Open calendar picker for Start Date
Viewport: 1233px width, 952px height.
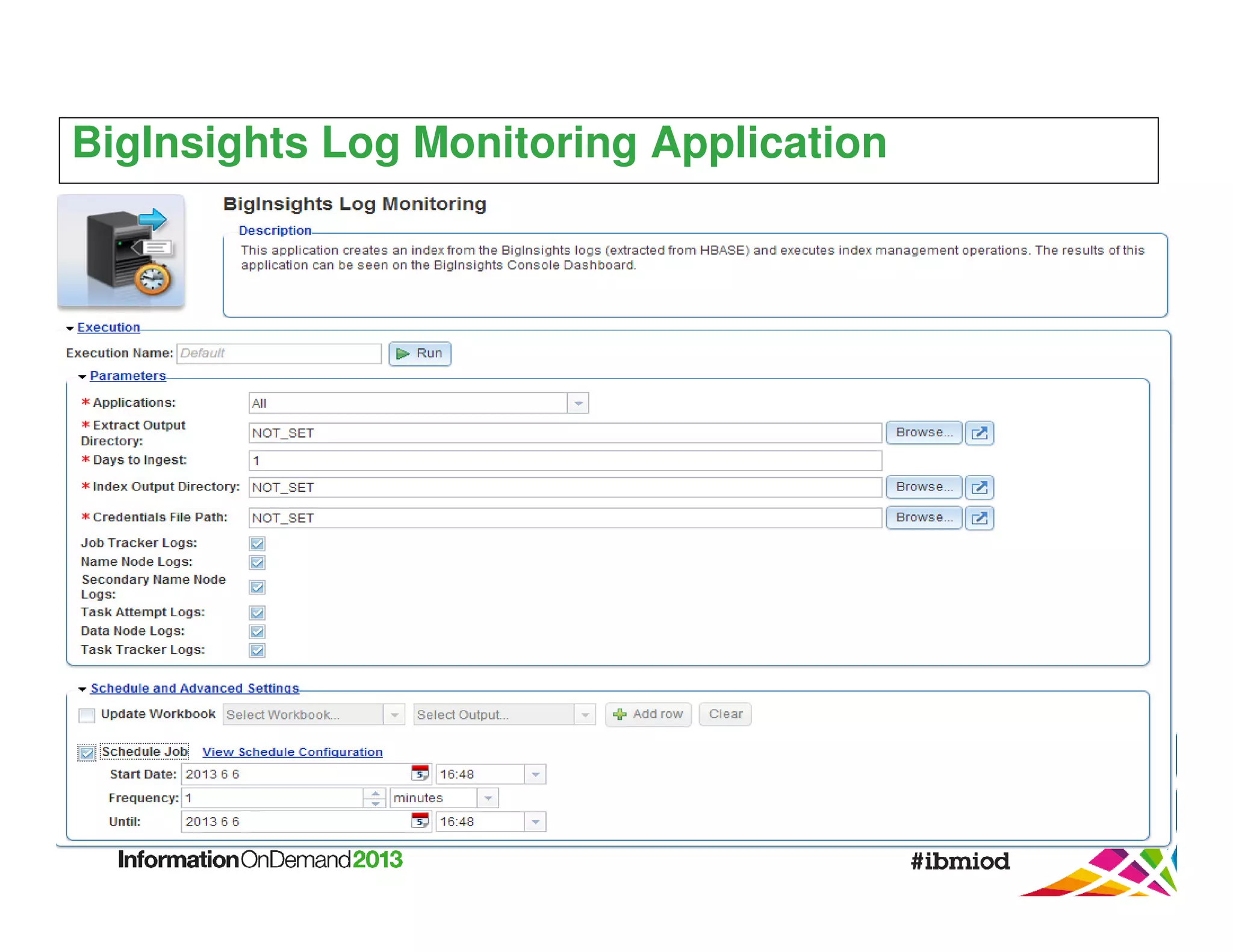click(x=420, y=773)
